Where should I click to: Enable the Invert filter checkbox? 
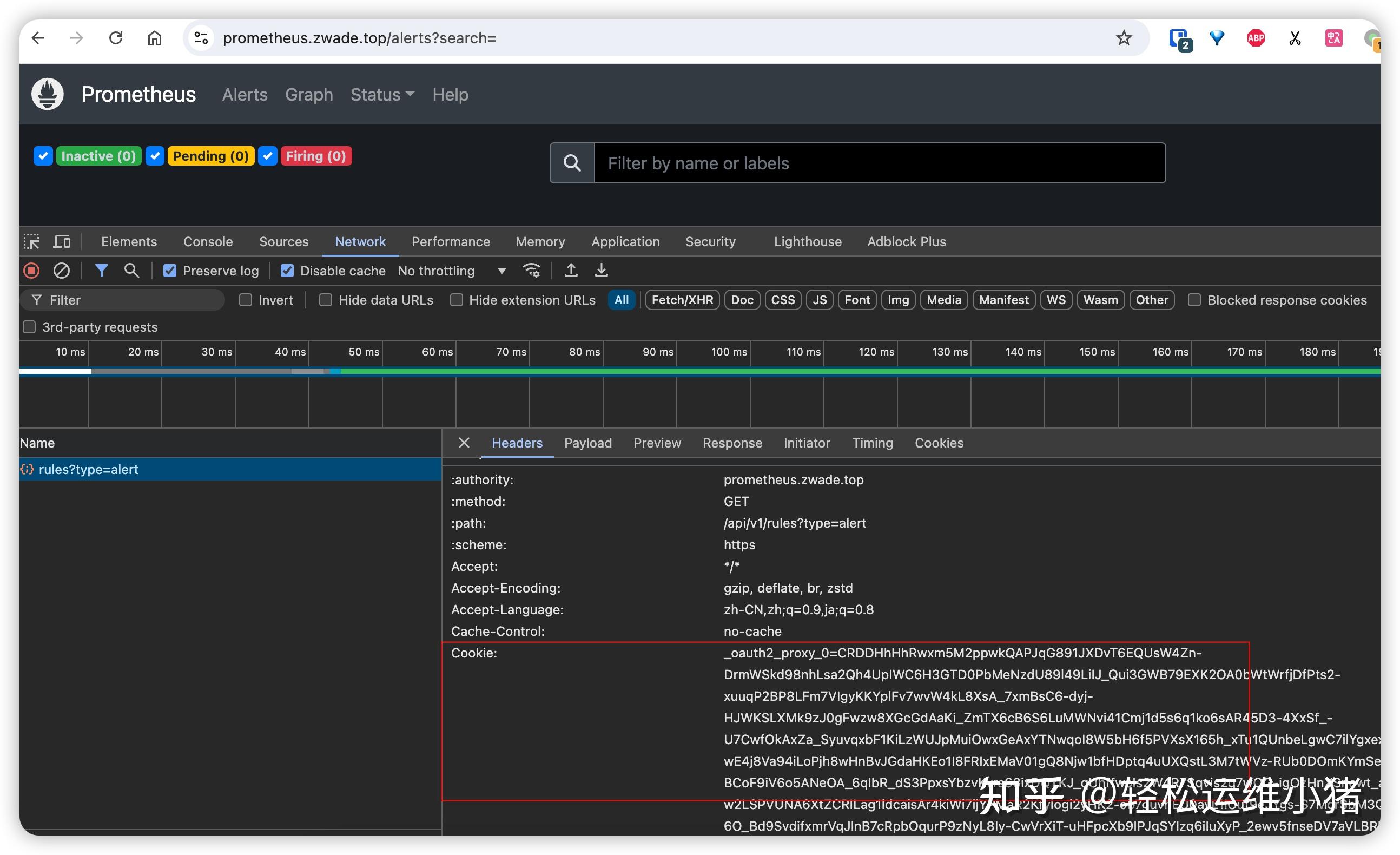(x=246, y=300)
